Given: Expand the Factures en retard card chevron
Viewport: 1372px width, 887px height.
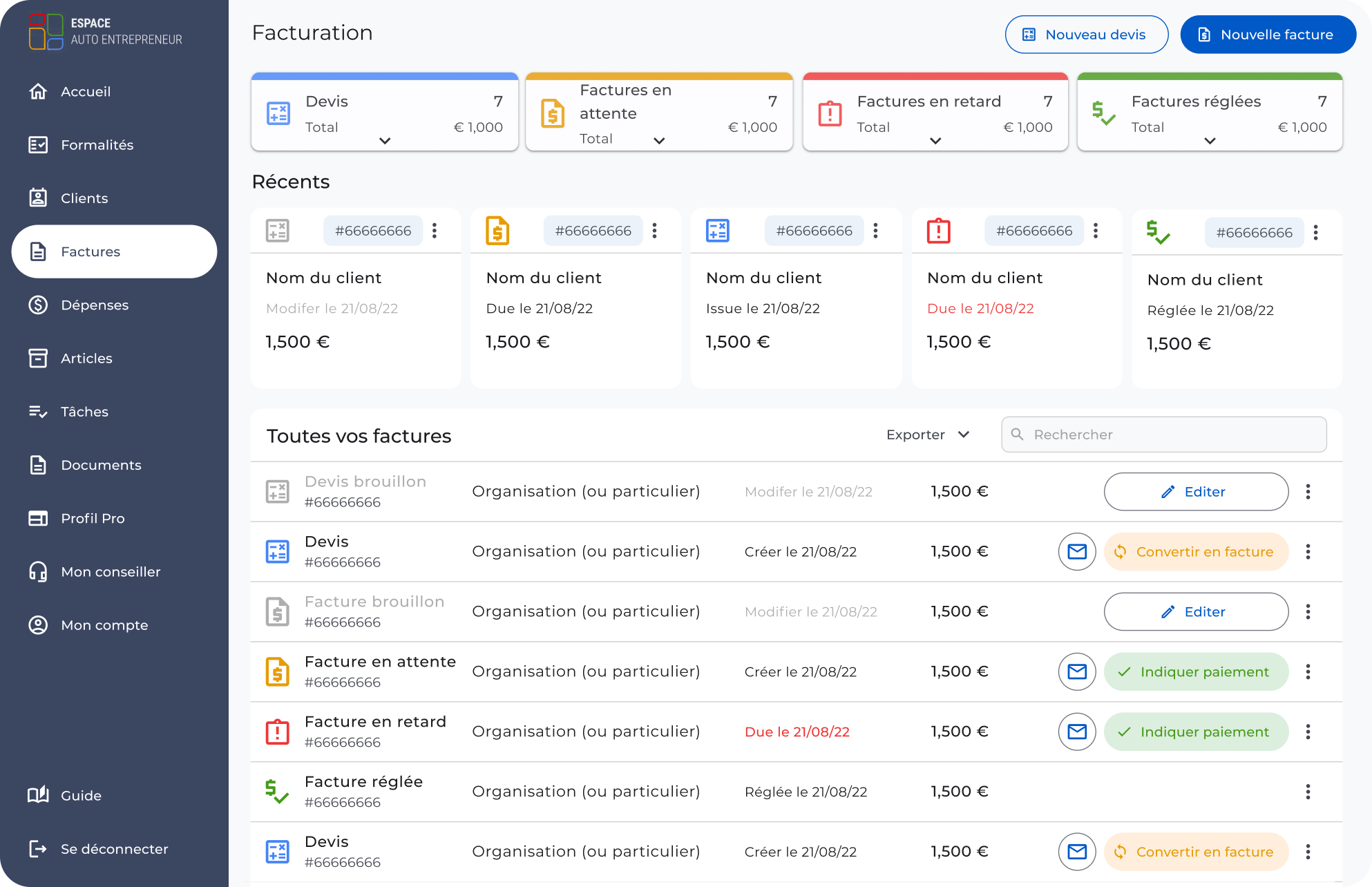Looking at the screenshot, I should pyautogui.click(x=935, y=141).
